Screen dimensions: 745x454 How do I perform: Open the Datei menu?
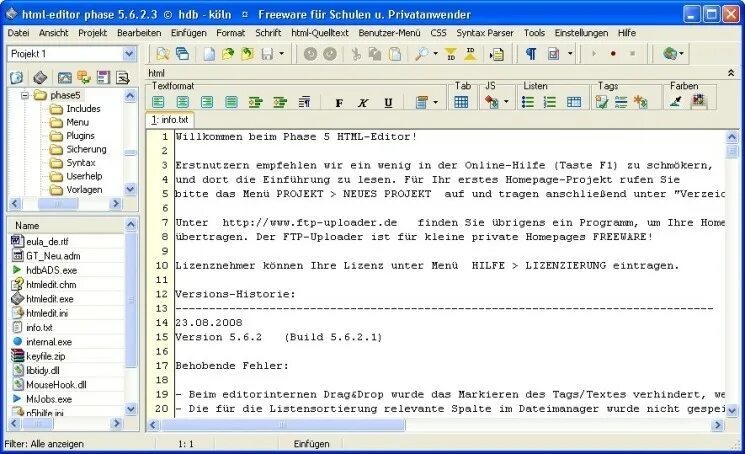click(18, 33)
